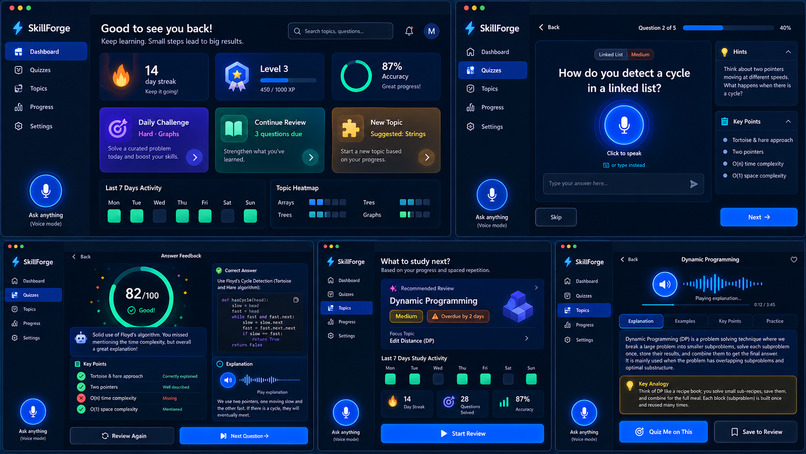Image resolution: width=806 pixels, height=454 pixels.
Task: Open Quizzes in the Dashboard window sidebar
Action: click(46, 70)
